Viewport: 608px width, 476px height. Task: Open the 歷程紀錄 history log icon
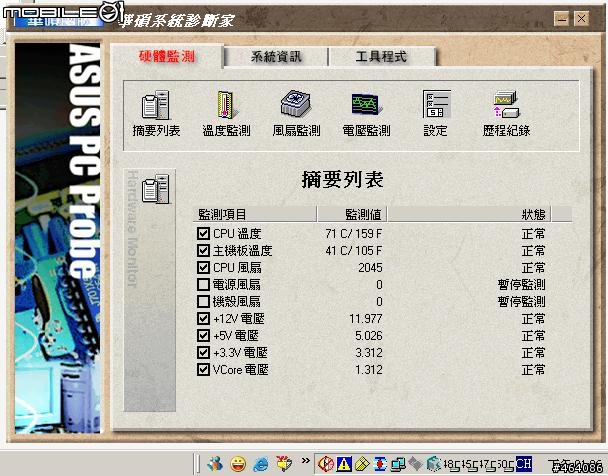point(506,113)
